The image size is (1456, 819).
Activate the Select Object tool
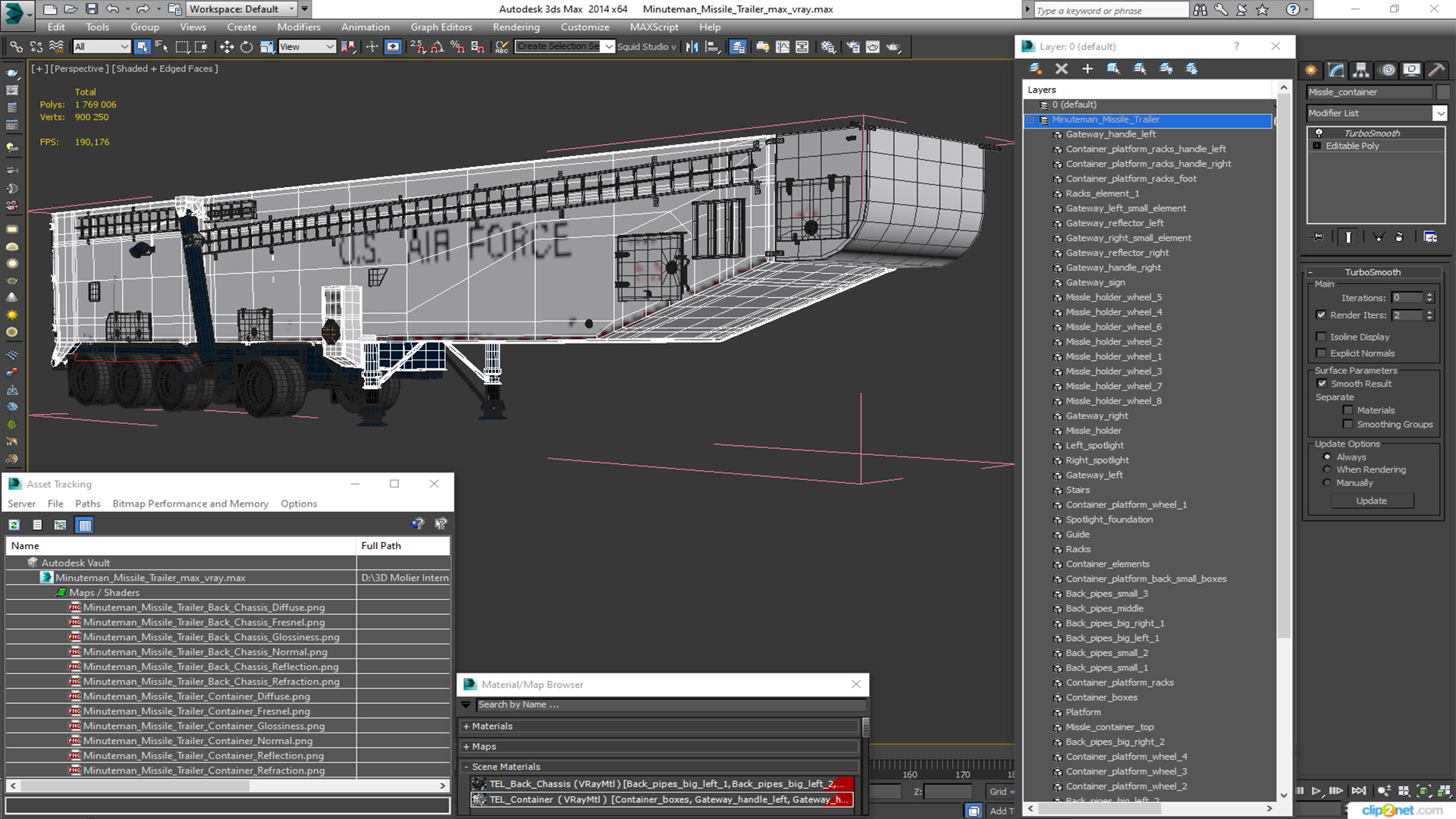pos(142,47)
